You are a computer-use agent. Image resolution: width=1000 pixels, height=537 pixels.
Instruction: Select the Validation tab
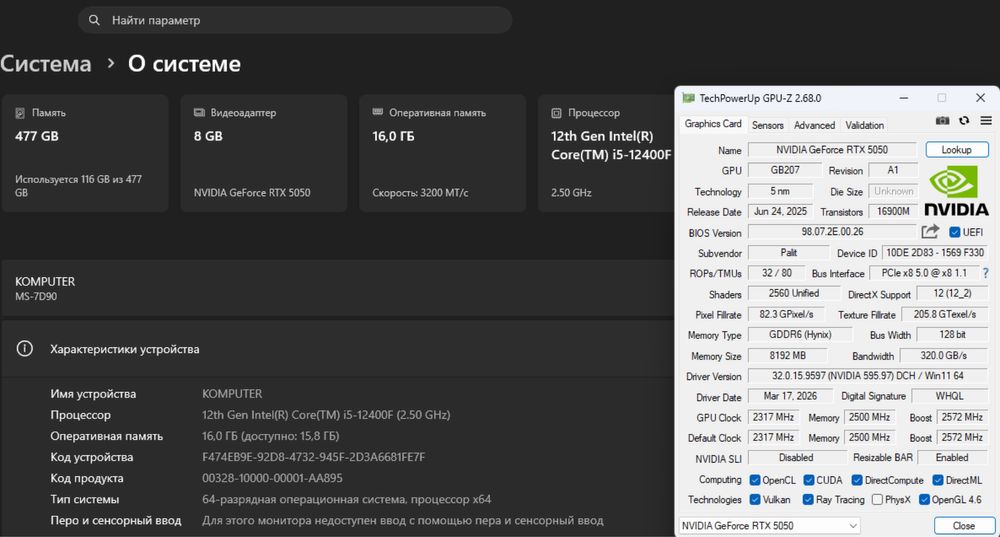pyautogui.click(x=864, y=125)
